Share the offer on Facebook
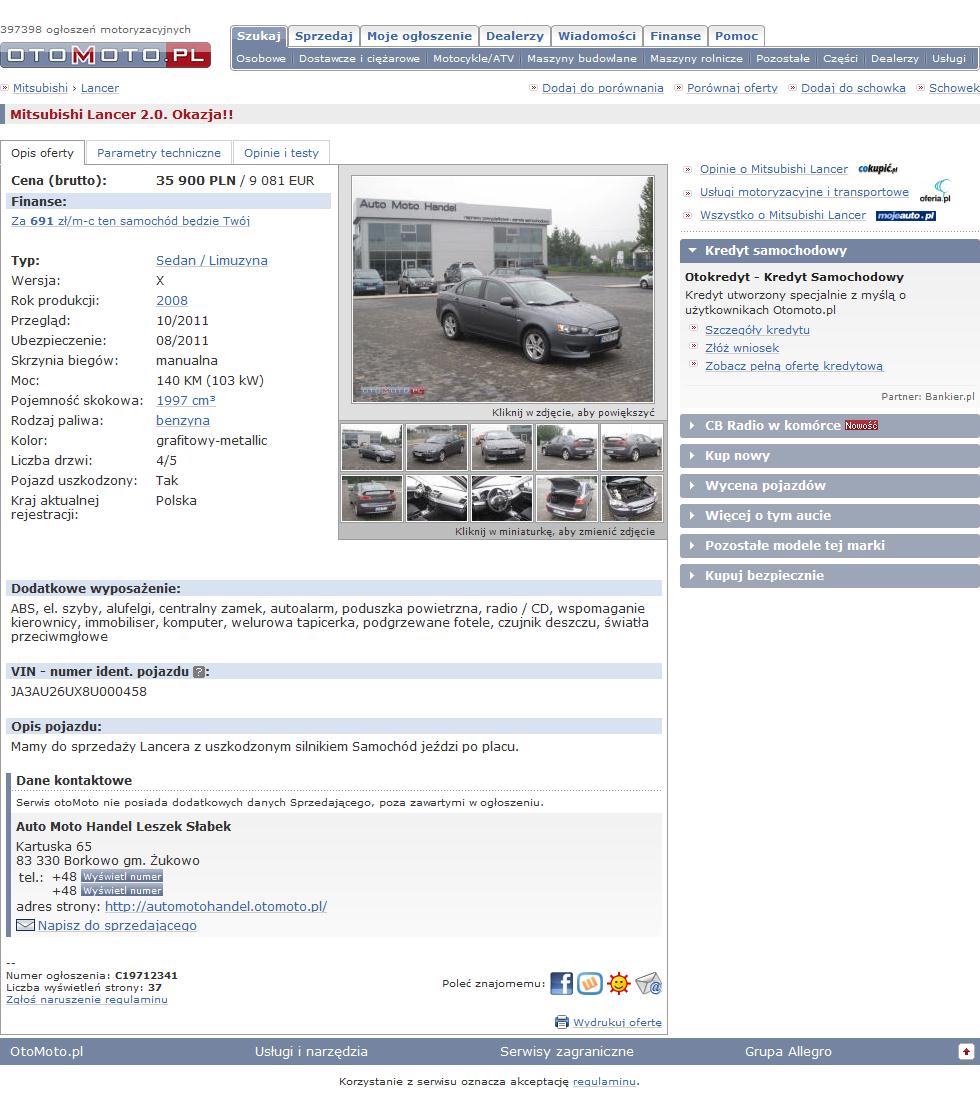980x1107 pixels. pyautogui.click(x=561, y=983)
